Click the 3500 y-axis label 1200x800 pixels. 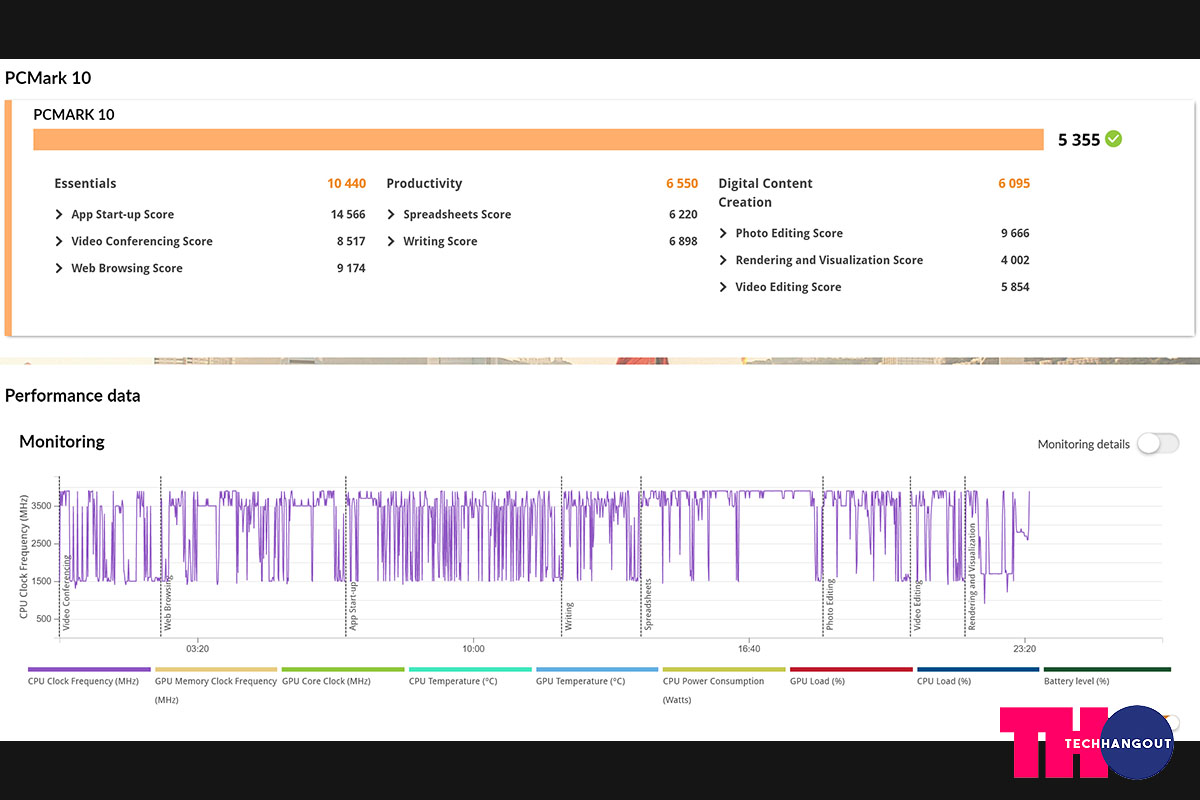(43, 506)
